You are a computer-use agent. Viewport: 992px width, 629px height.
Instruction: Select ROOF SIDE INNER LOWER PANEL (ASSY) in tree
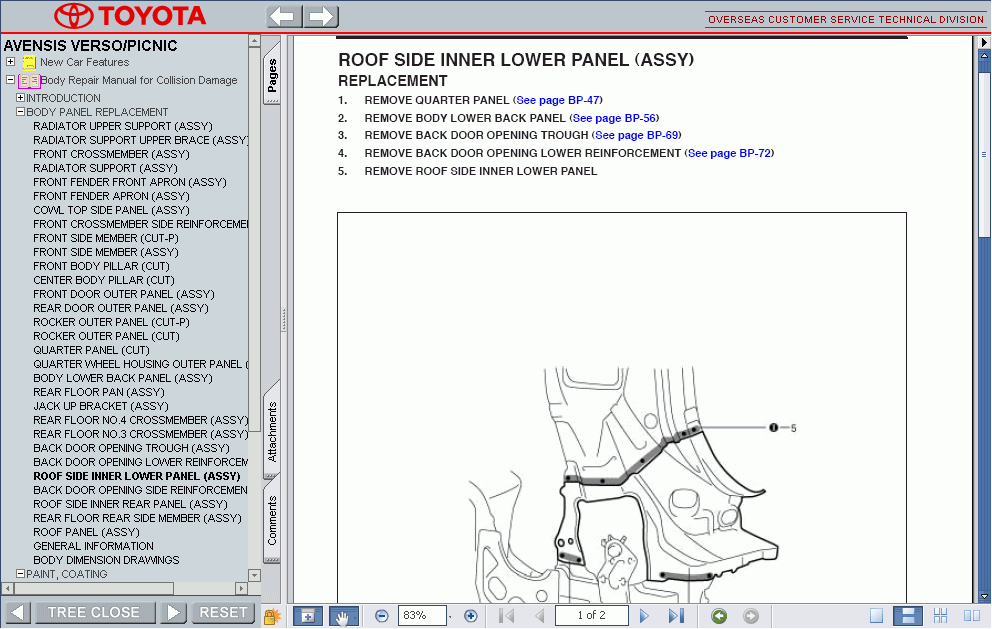tap(137, 476)
